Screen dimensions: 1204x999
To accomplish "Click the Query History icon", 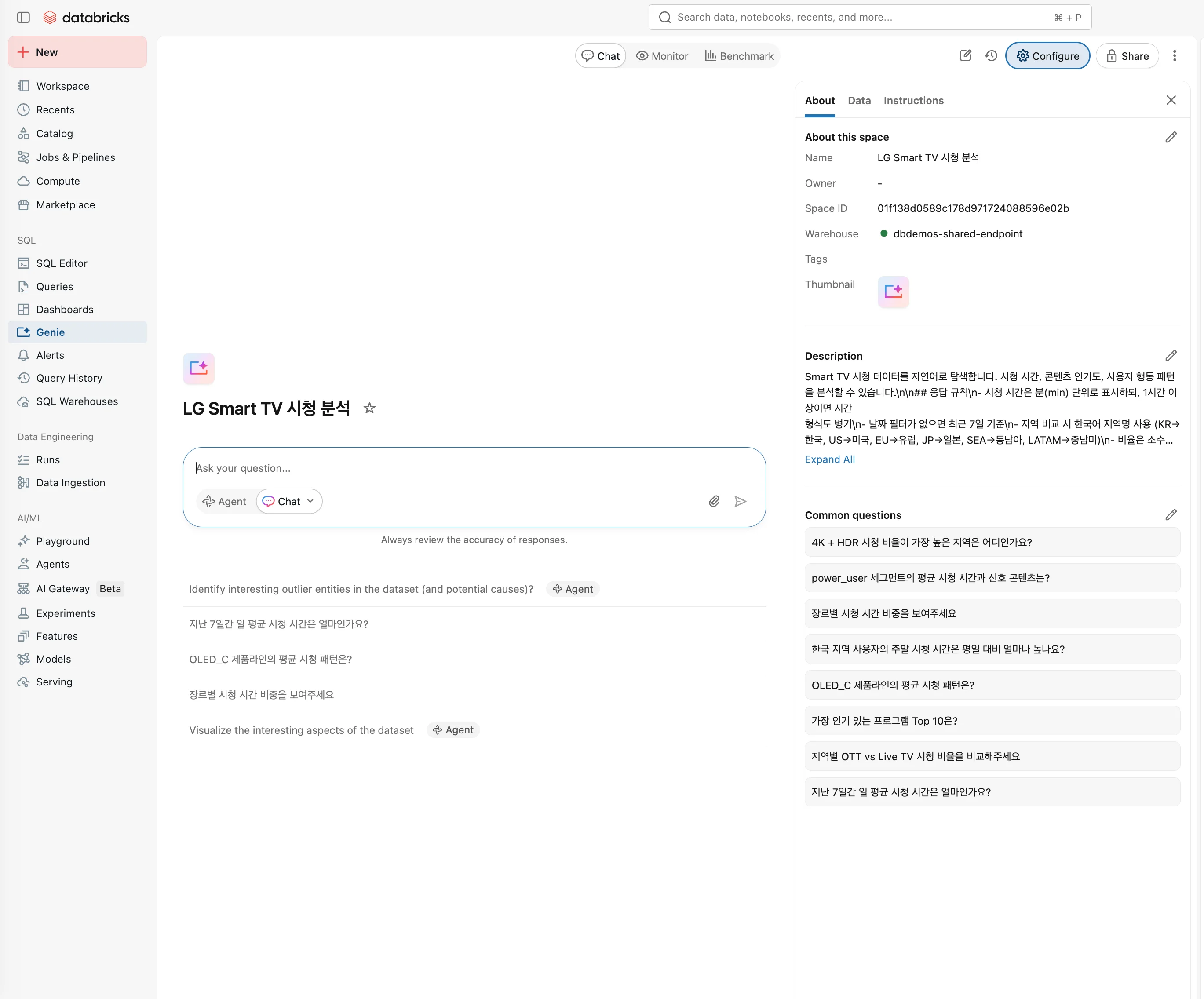I will (23, 378).
